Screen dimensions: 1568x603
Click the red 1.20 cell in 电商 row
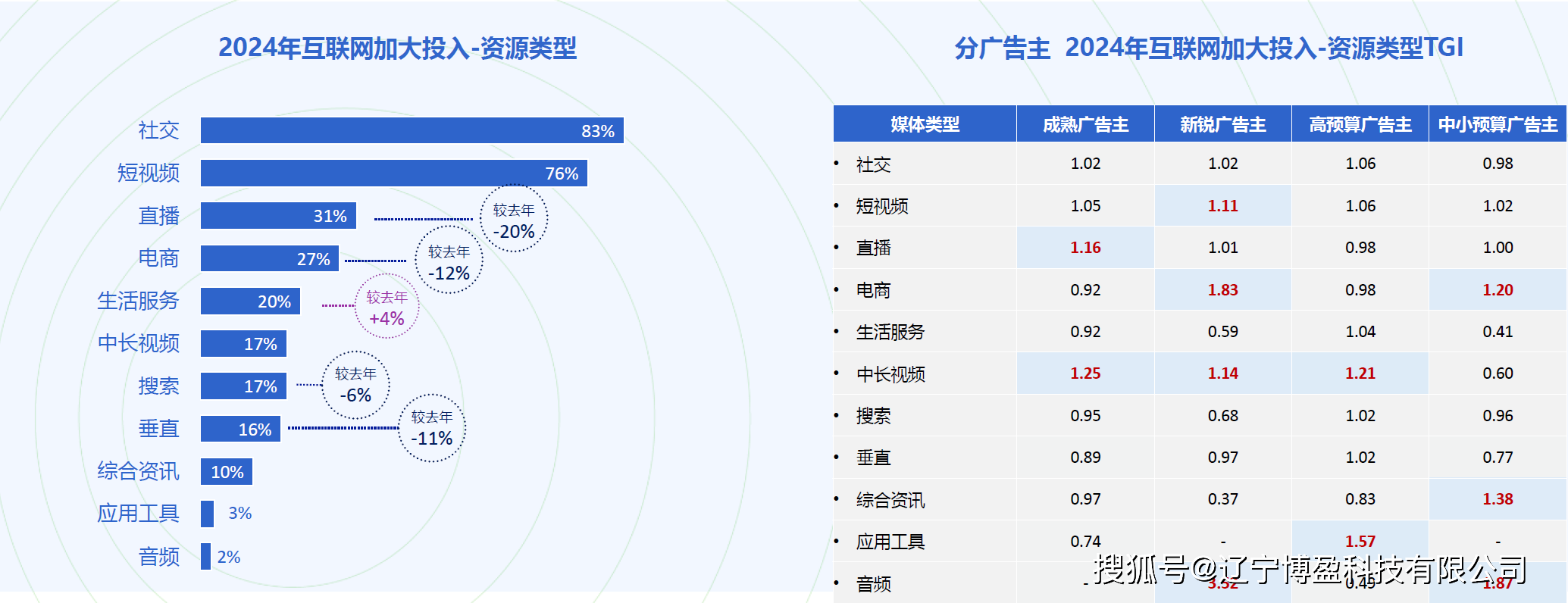coord(1498,290)
